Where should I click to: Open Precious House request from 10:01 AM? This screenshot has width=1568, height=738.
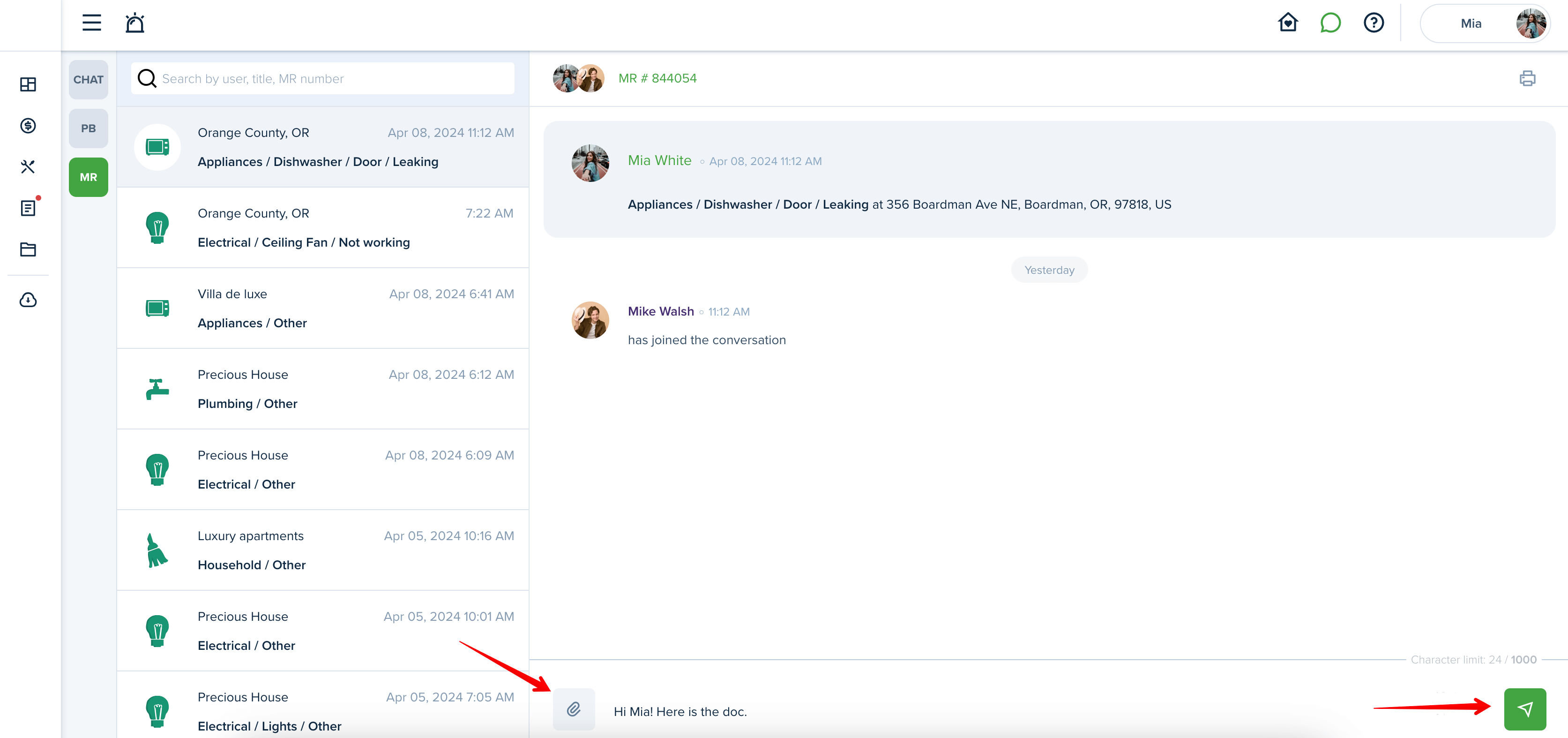click(x=323, y=631)
